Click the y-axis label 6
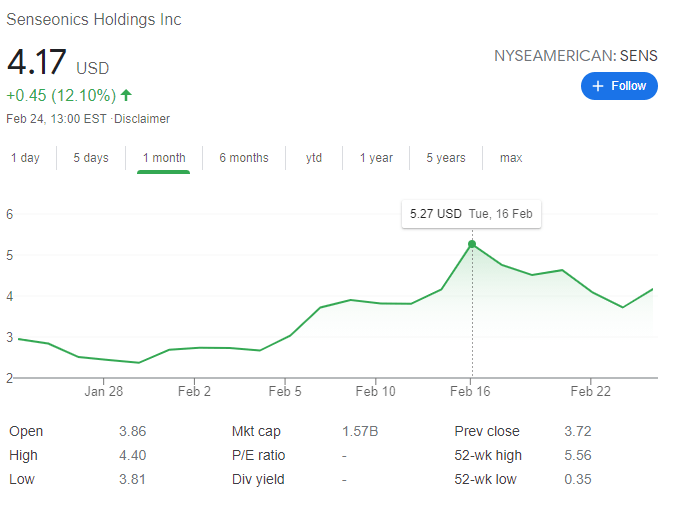The height and width of the screenshot is (509, 675). point(9,214)
